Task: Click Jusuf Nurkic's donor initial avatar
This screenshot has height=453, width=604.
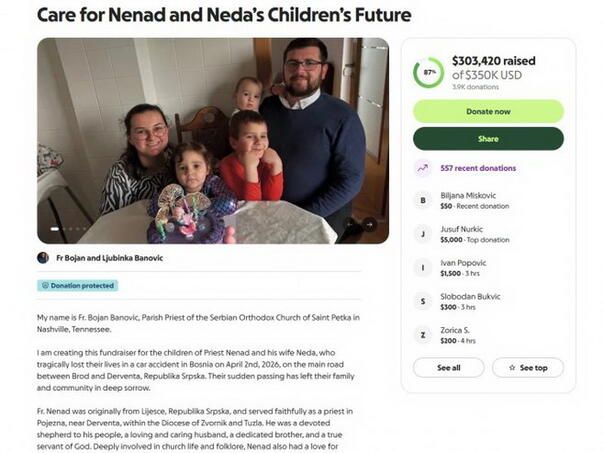Action: pyautogui.click(x=421, y=233)
